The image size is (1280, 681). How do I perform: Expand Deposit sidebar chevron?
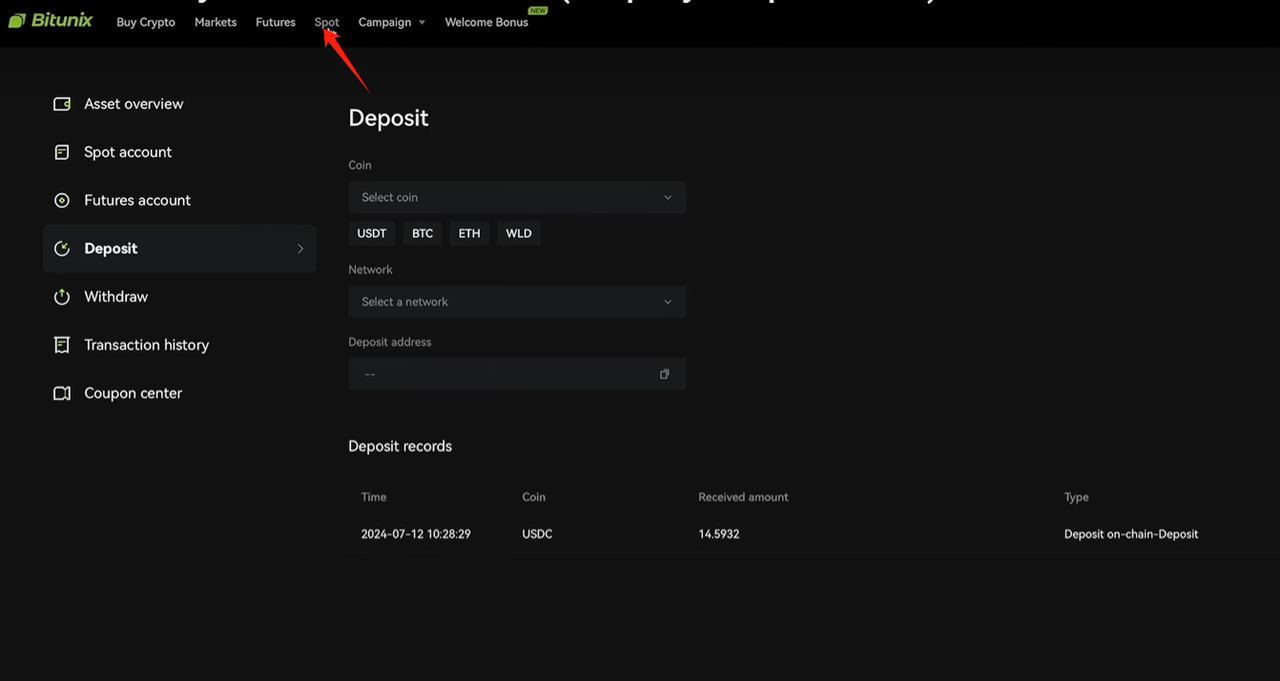[300, 249]
